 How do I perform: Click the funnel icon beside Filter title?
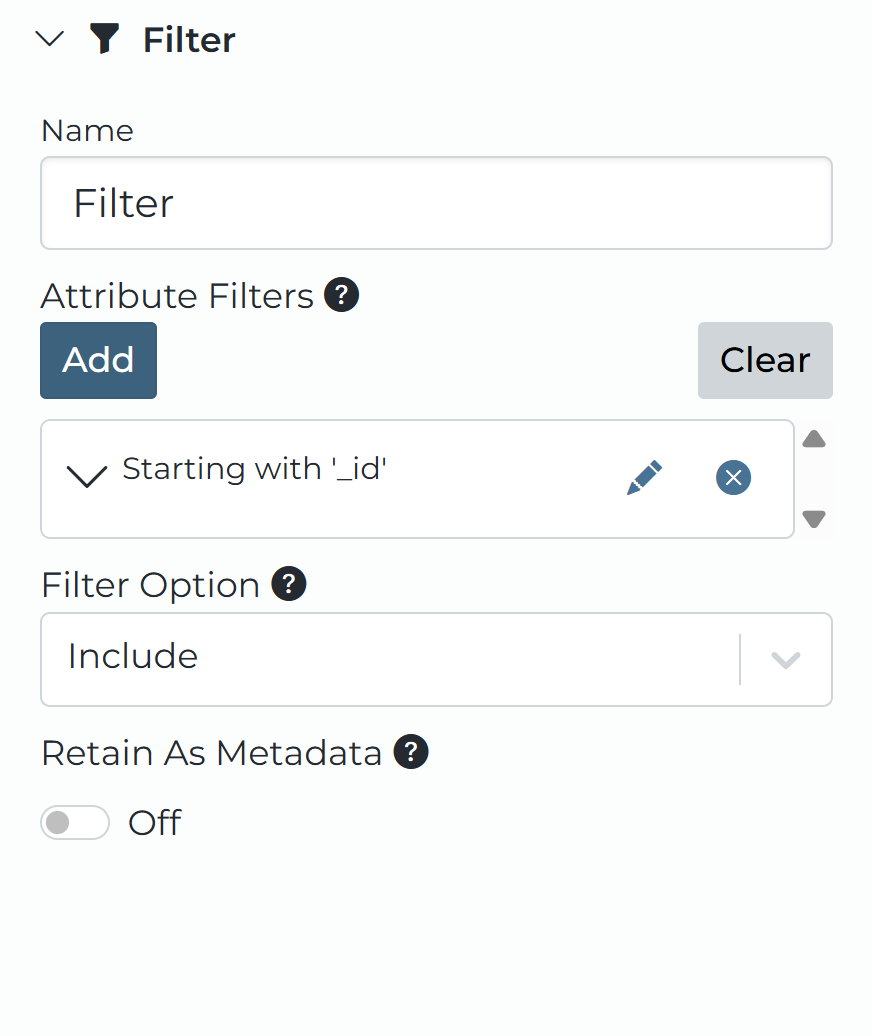point(104,39)
